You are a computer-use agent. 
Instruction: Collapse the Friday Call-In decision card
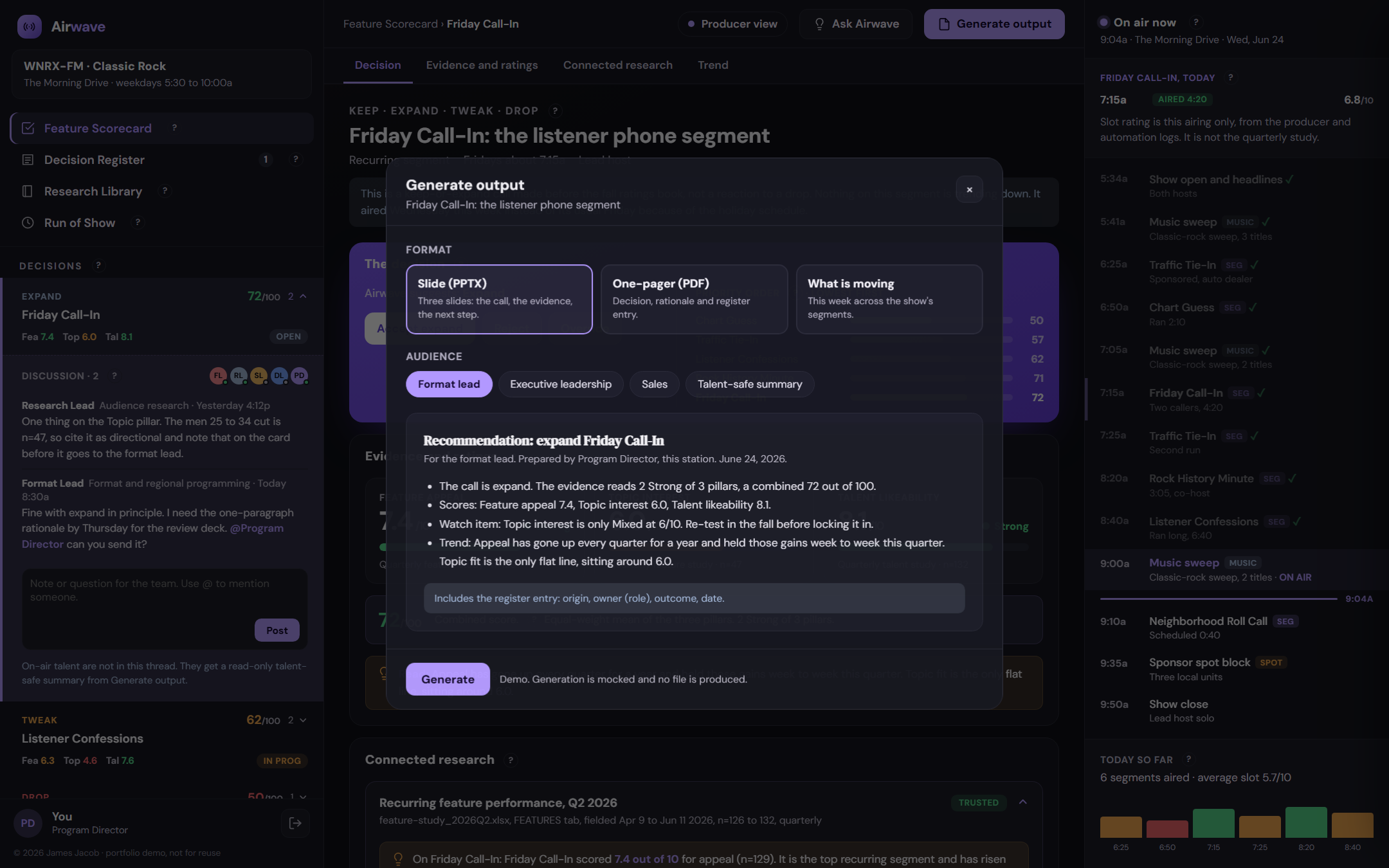pyautogui.click(x=303, y=296)
